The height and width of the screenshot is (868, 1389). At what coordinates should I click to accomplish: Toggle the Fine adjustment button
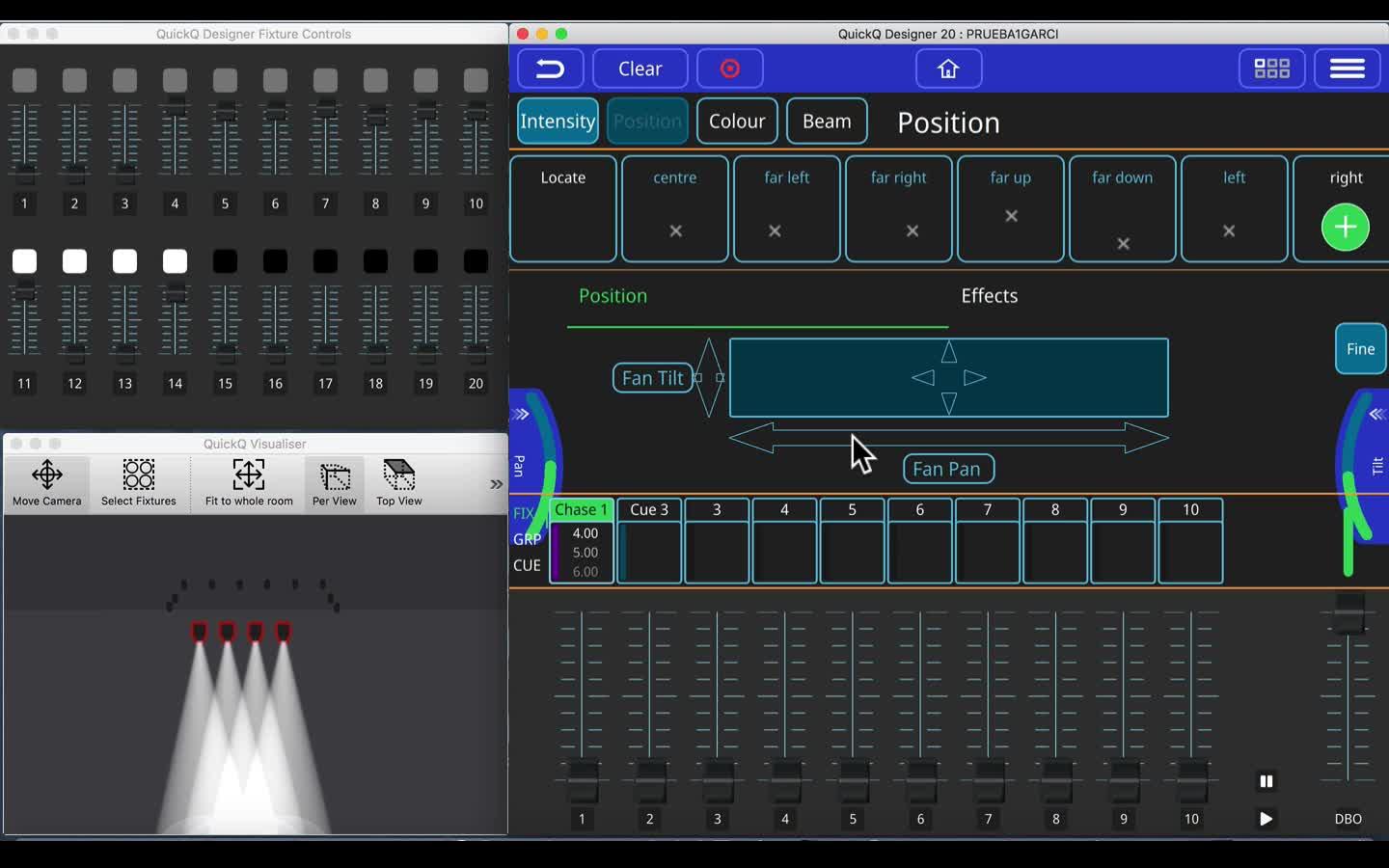click(x=1360, y=349)
